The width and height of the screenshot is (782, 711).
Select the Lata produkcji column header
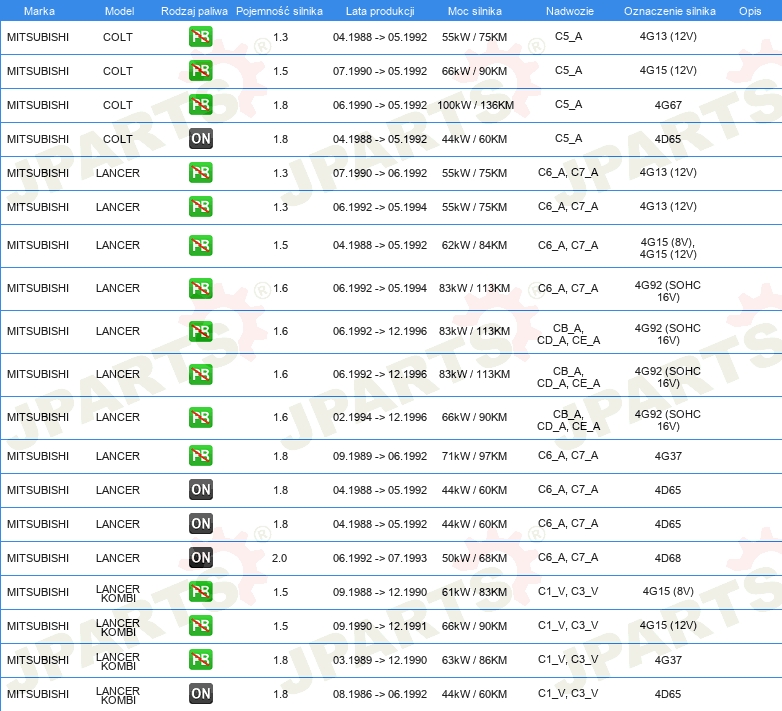pyautogui.click(x=379, y=10)
